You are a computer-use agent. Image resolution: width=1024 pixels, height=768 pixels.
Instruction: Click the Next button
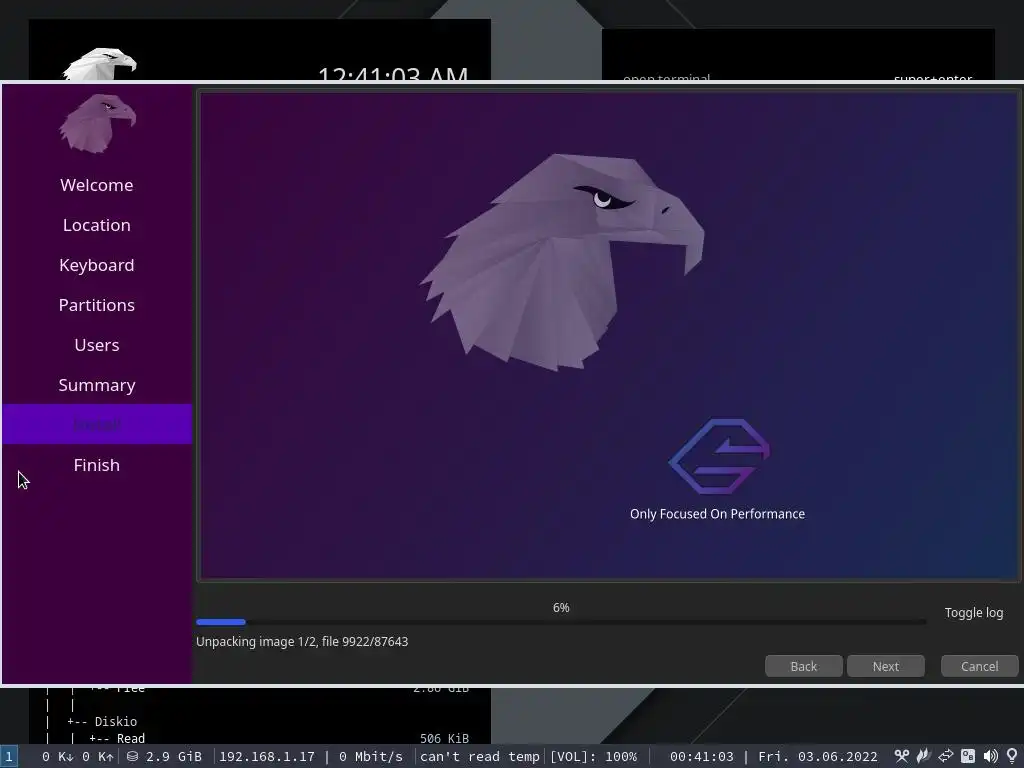[x=886, y=666]
